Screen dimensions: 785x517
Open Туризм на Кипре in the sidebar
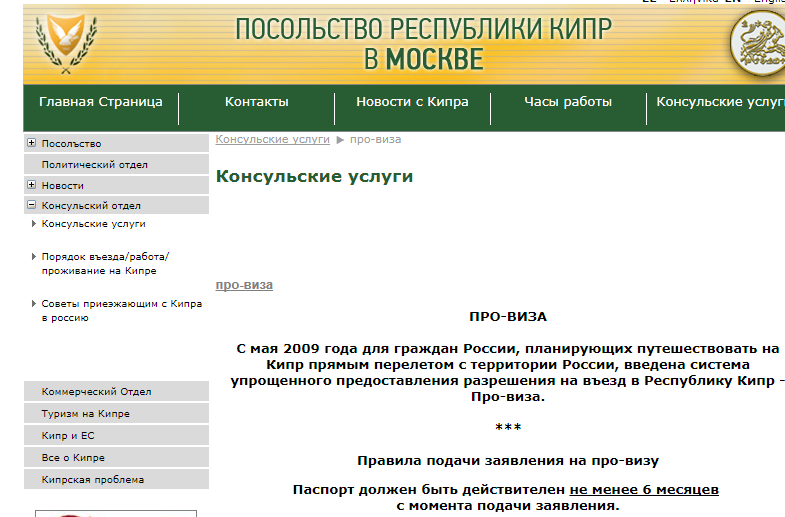click(116, 413)
